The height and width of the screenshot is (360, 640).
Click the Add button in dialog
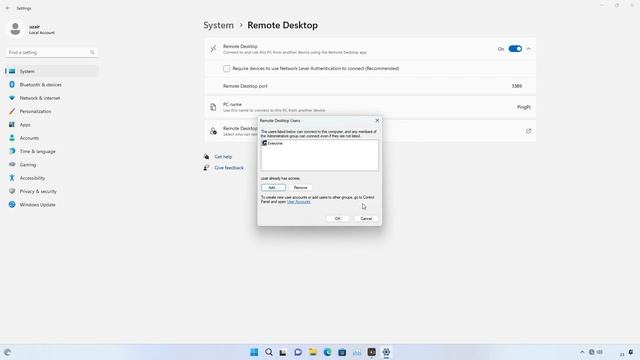coord(273,187)
